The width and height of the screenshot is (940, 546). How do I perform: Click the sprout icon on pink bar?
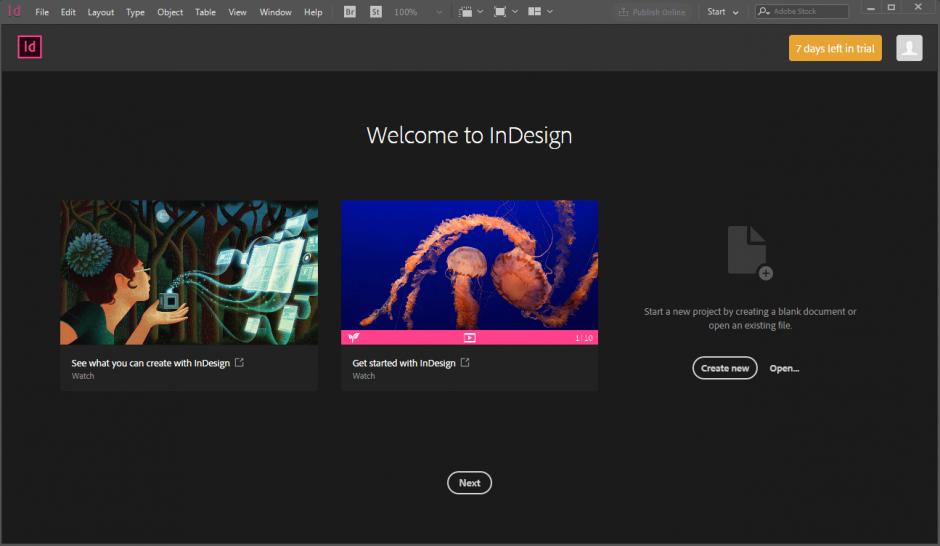(x=354, y=337)
